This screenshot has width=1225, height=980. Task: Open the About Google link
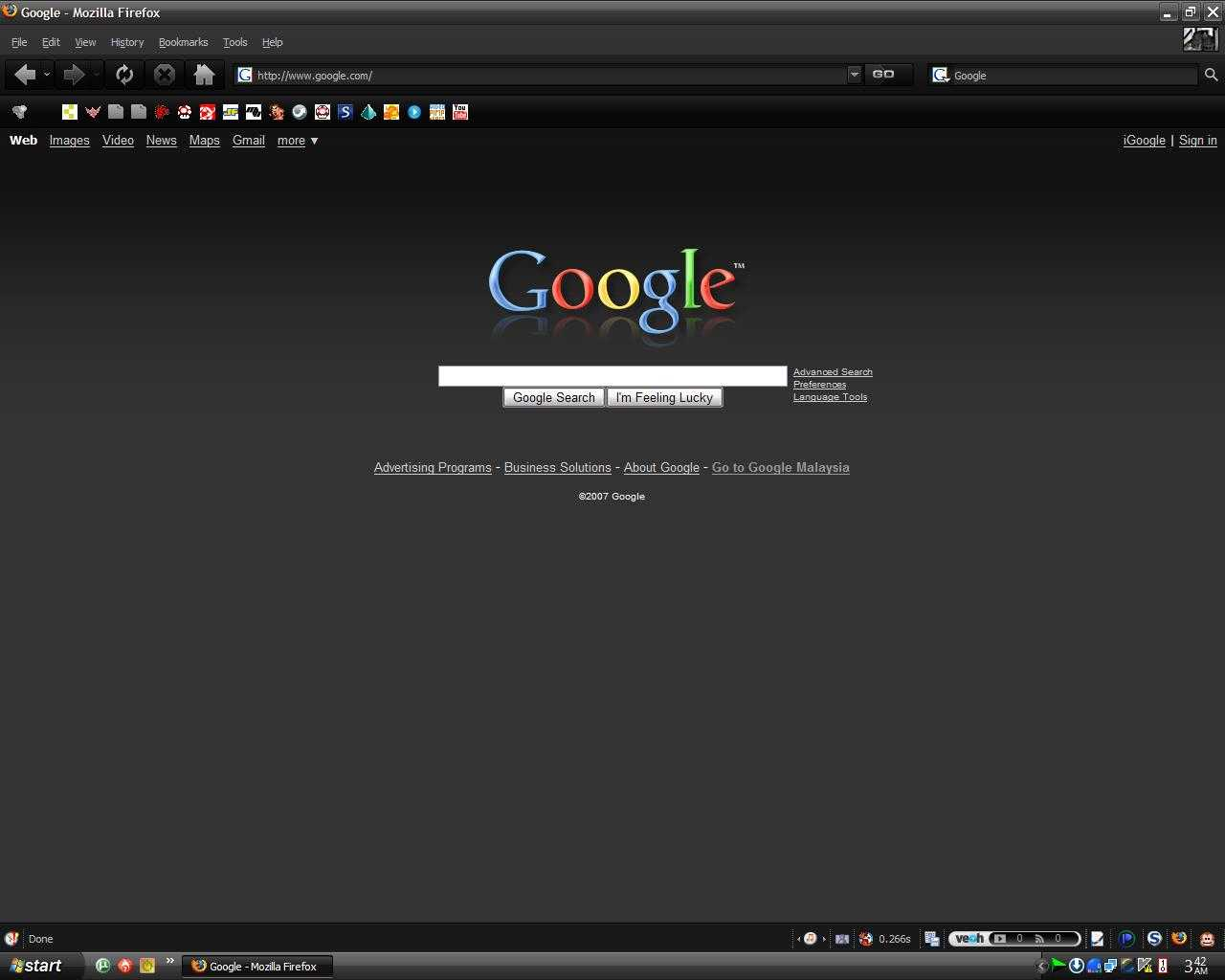tap(661, 468)
